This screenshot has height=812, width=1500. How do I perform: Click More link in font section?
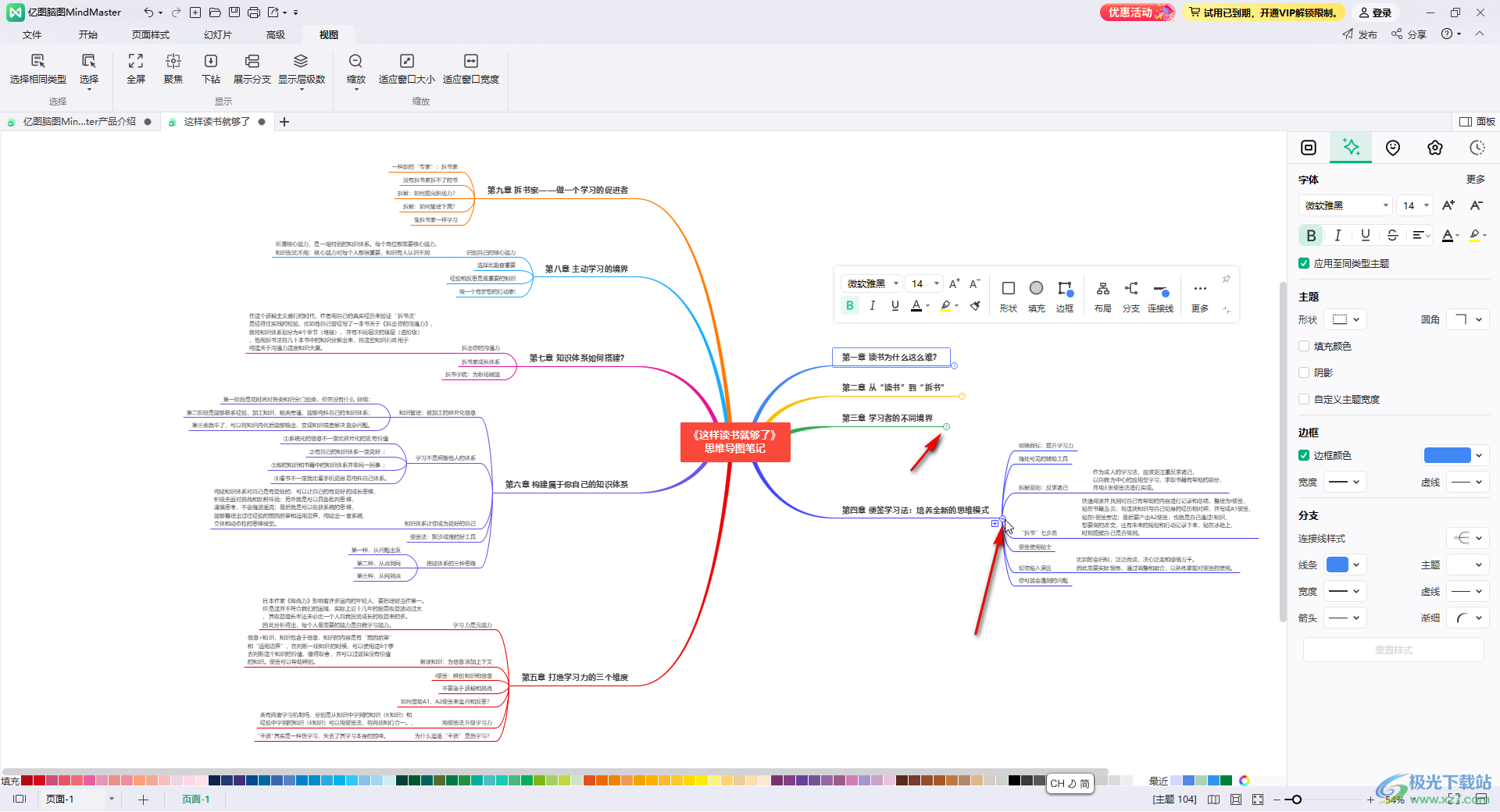tap(1476, 179)
